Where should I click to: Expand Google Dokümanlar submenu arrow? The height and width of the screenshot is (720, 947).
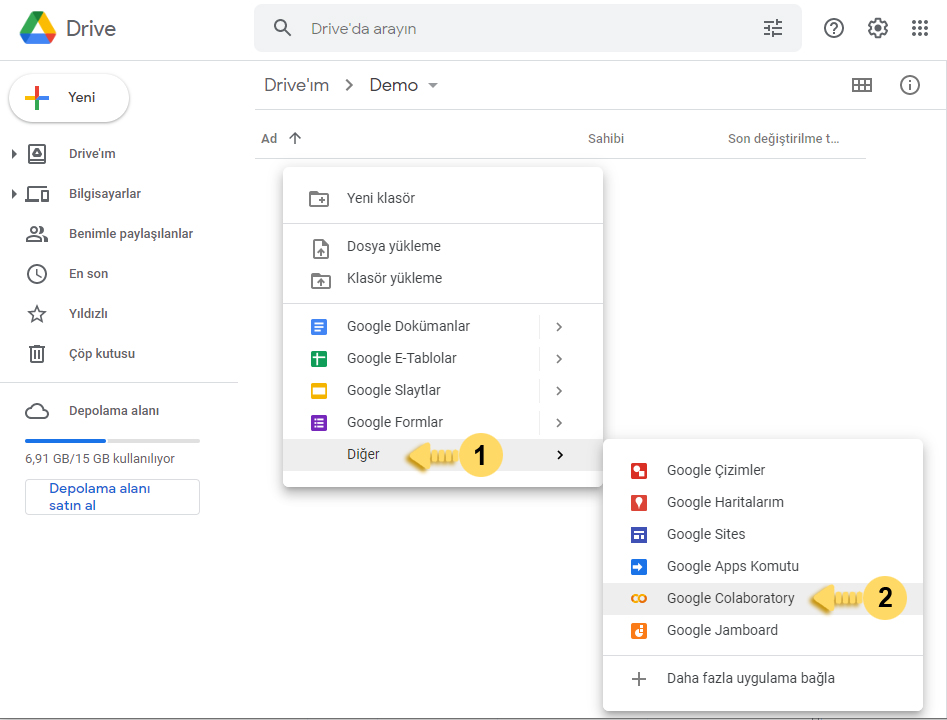[559, 327]
